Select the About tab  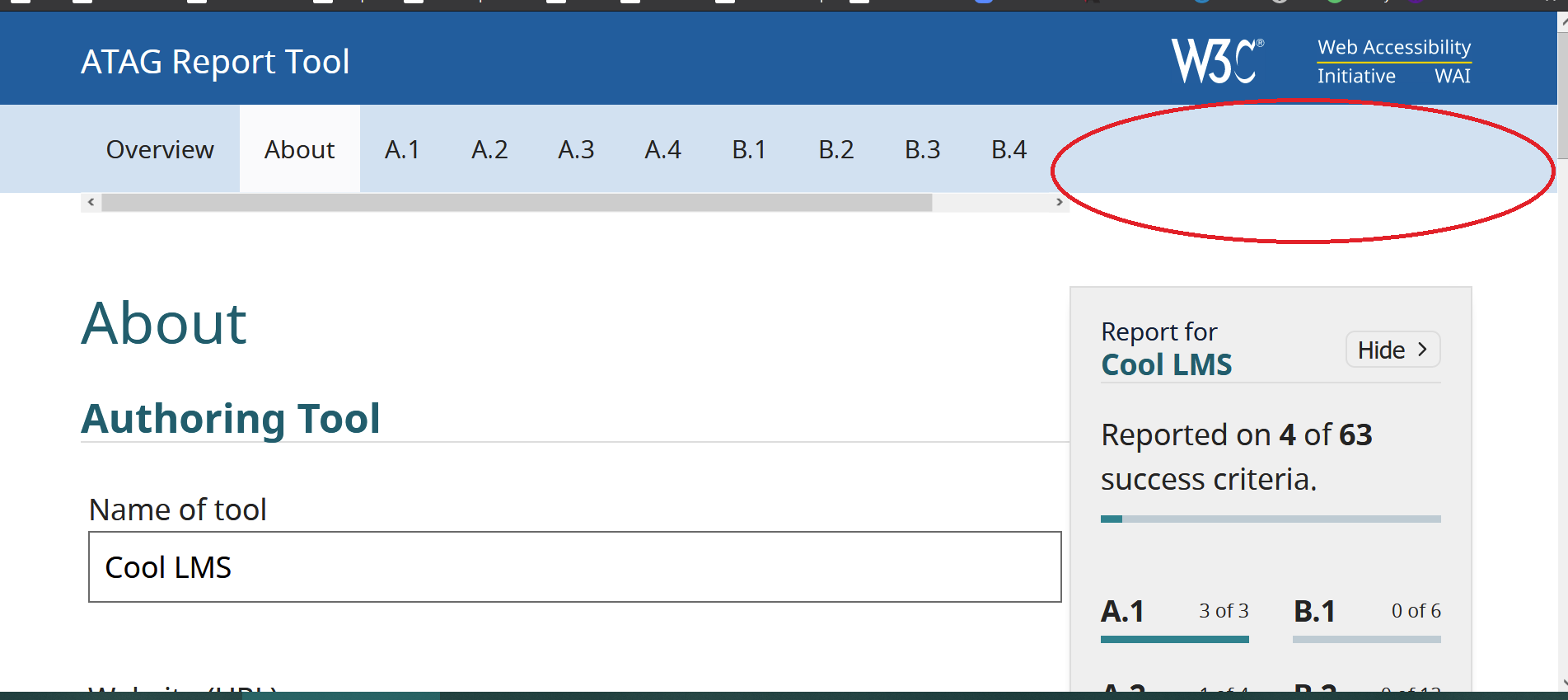299,149
